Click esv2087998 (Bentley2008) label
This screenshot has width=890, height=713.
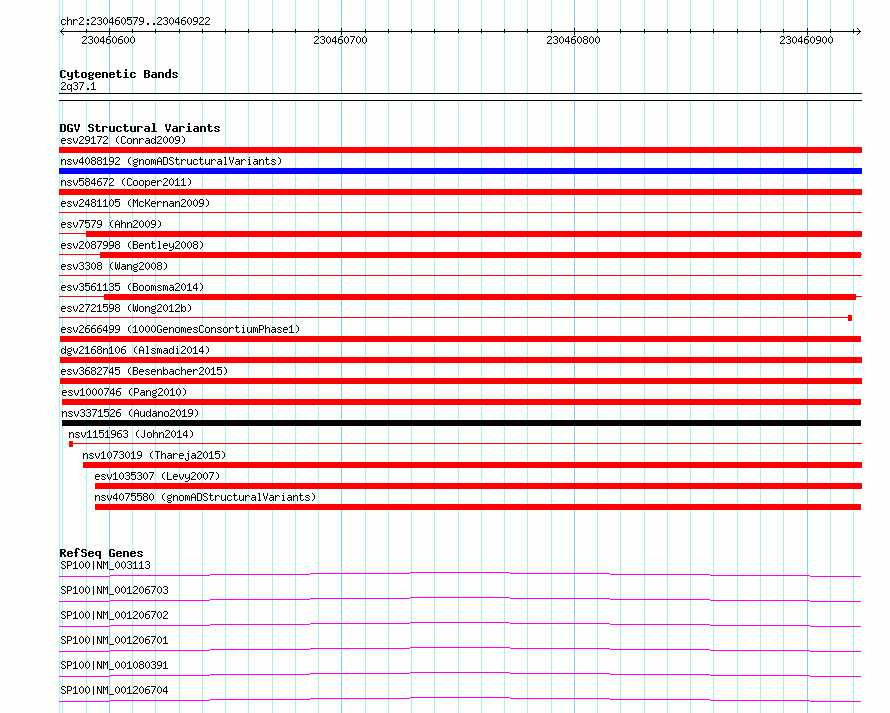click(x=132, y=245)
